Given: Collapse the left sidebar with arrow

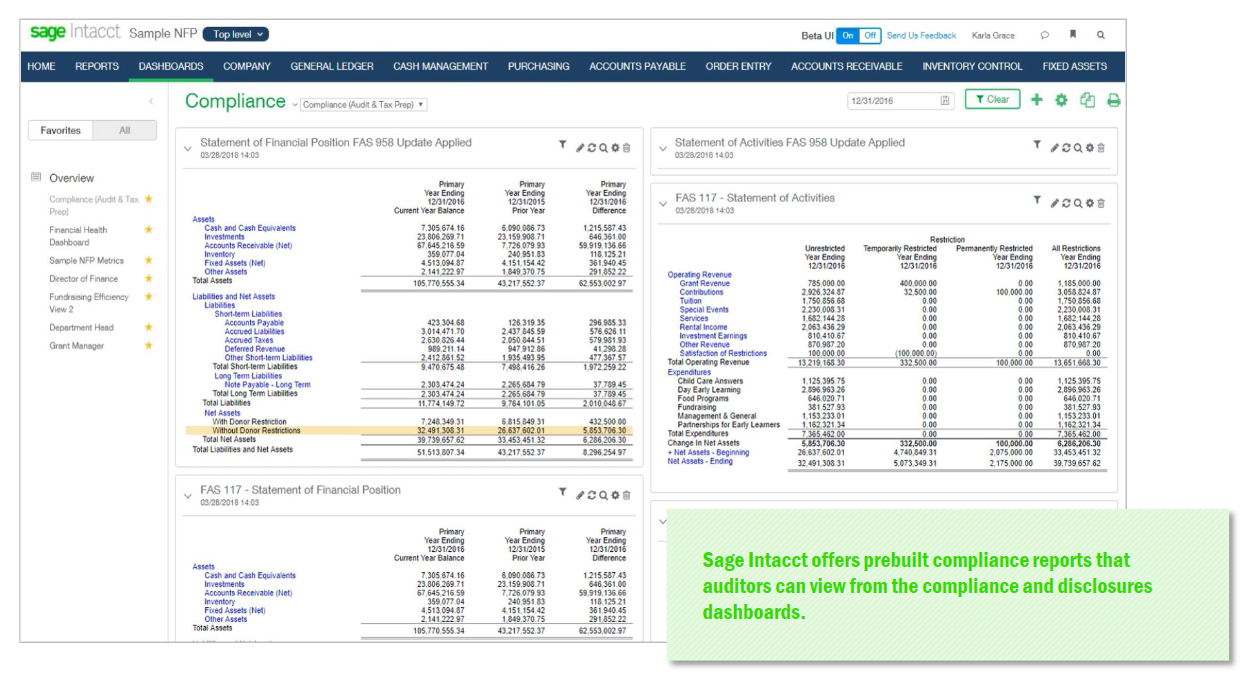Looking at the screenshot, I should (x=151, y=101).
